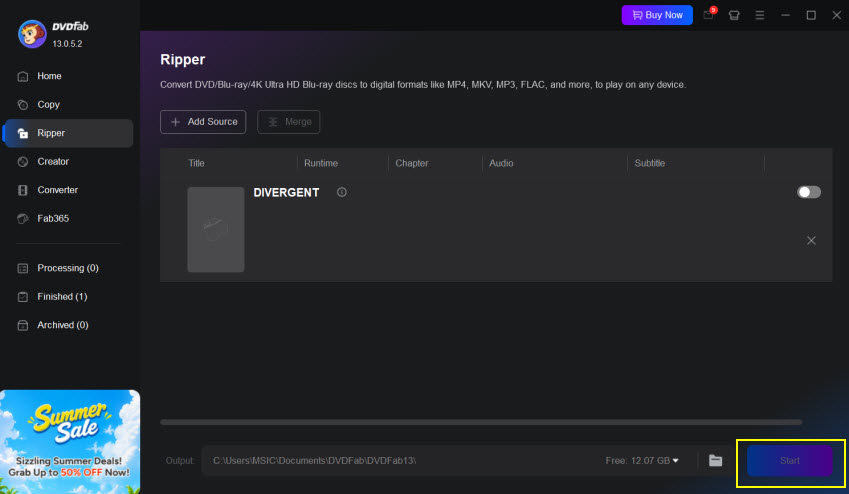Toggle the DIVERGENT title switch on
Screen dimensions: 849x494
[808, 192]
